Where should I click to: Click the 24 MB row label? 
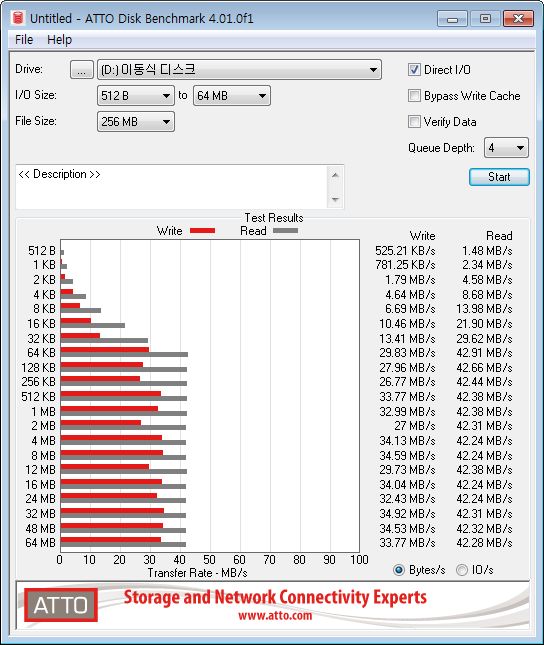tap(40, 499)
